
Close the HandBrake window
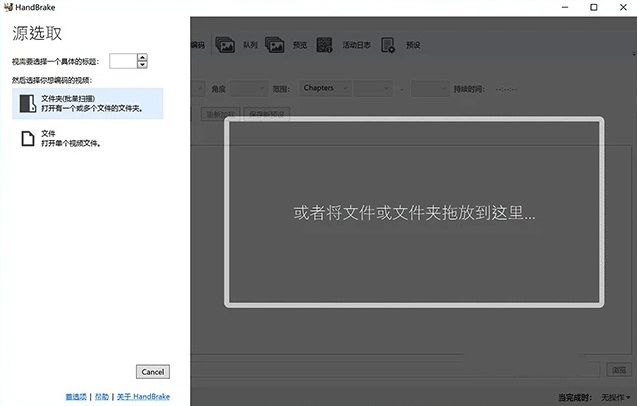coord(623,7)
